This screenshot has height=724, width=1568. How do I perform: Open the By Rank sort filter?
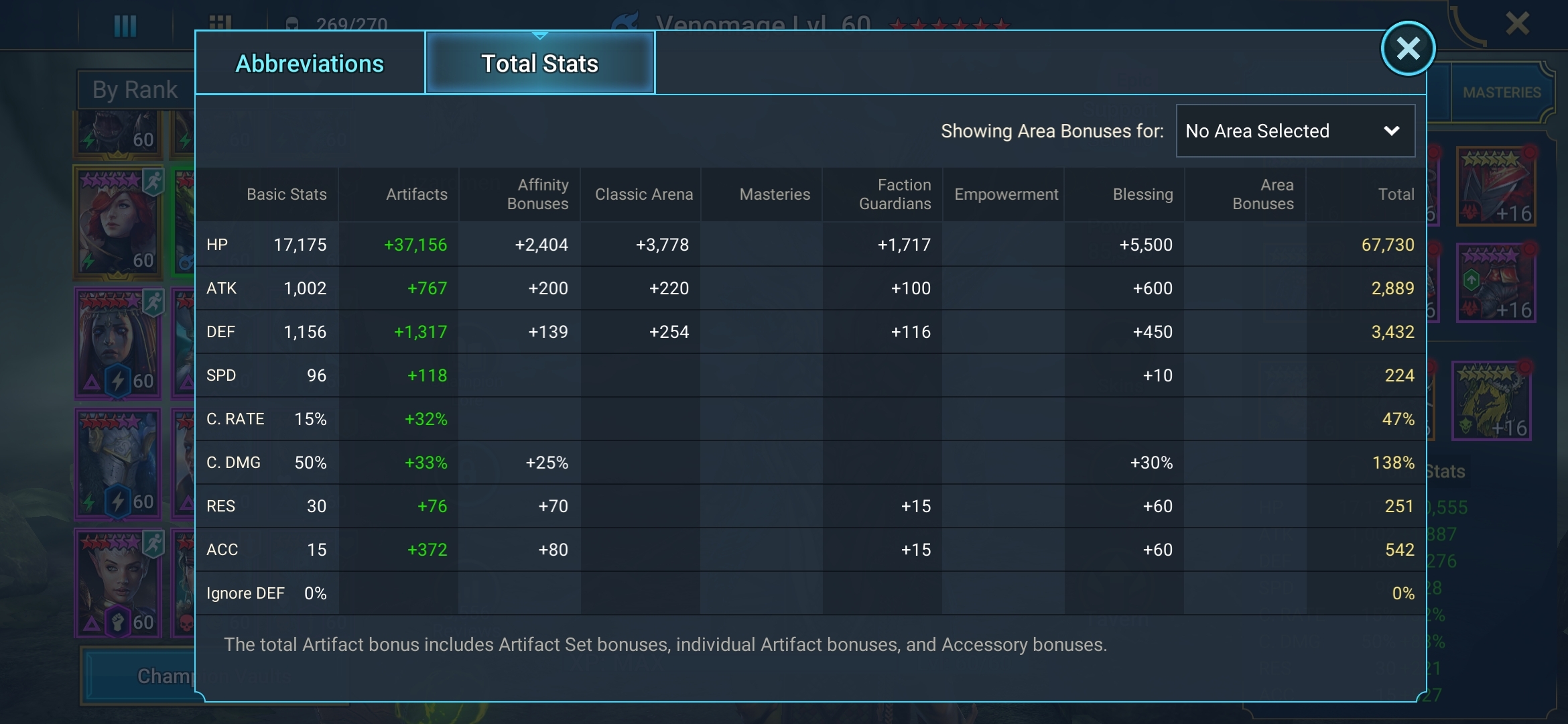pos(135,89)
